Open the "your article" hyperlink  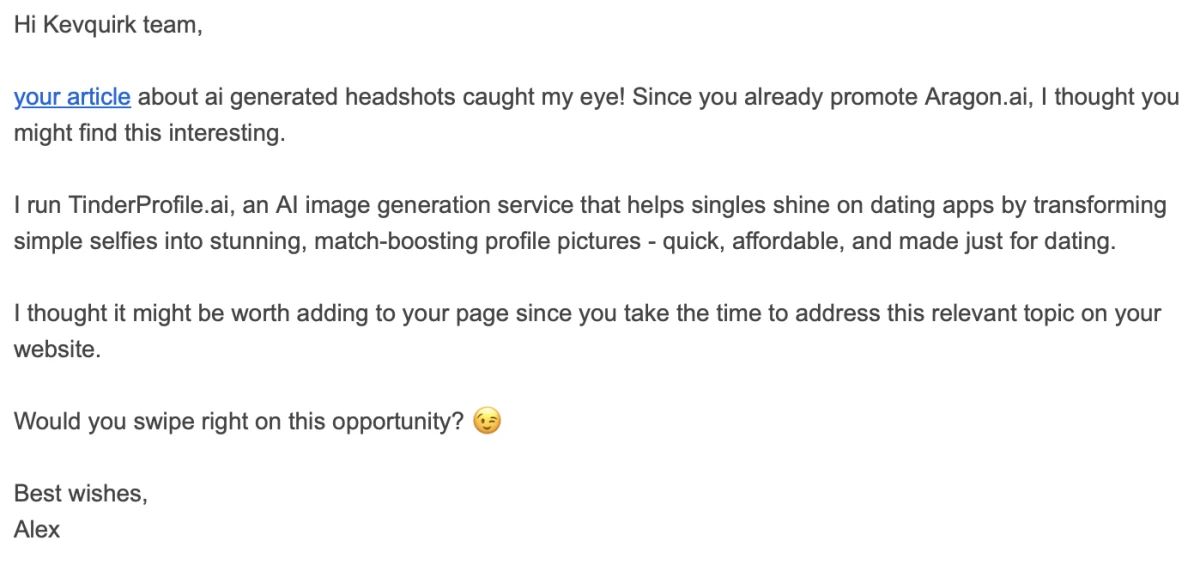click(x=72, y=98)
